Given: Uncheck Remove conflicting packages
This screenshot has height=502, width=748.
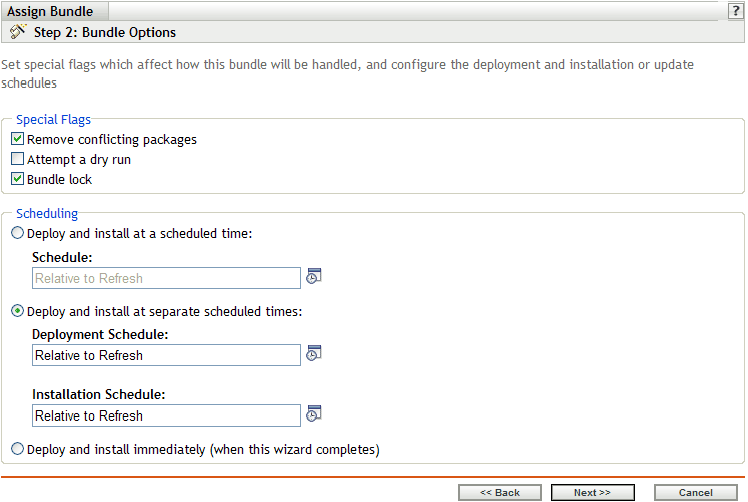Looking at the screenshot, I should [x=17, y=140].
